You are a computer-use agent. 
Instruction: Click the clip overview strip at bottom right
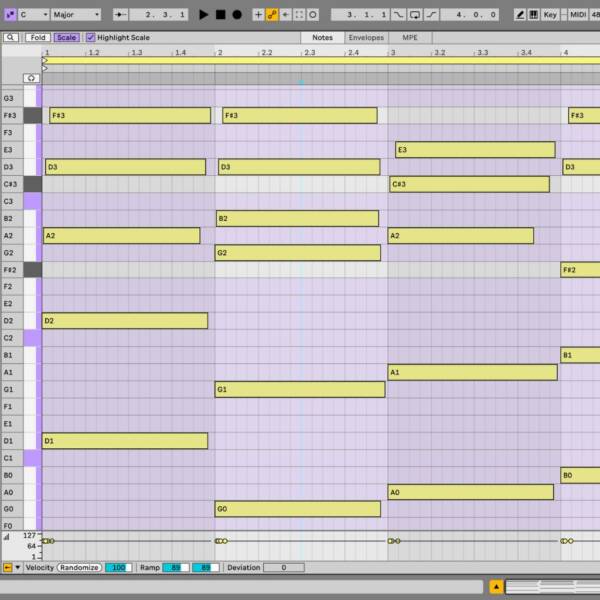coord(553,586)
